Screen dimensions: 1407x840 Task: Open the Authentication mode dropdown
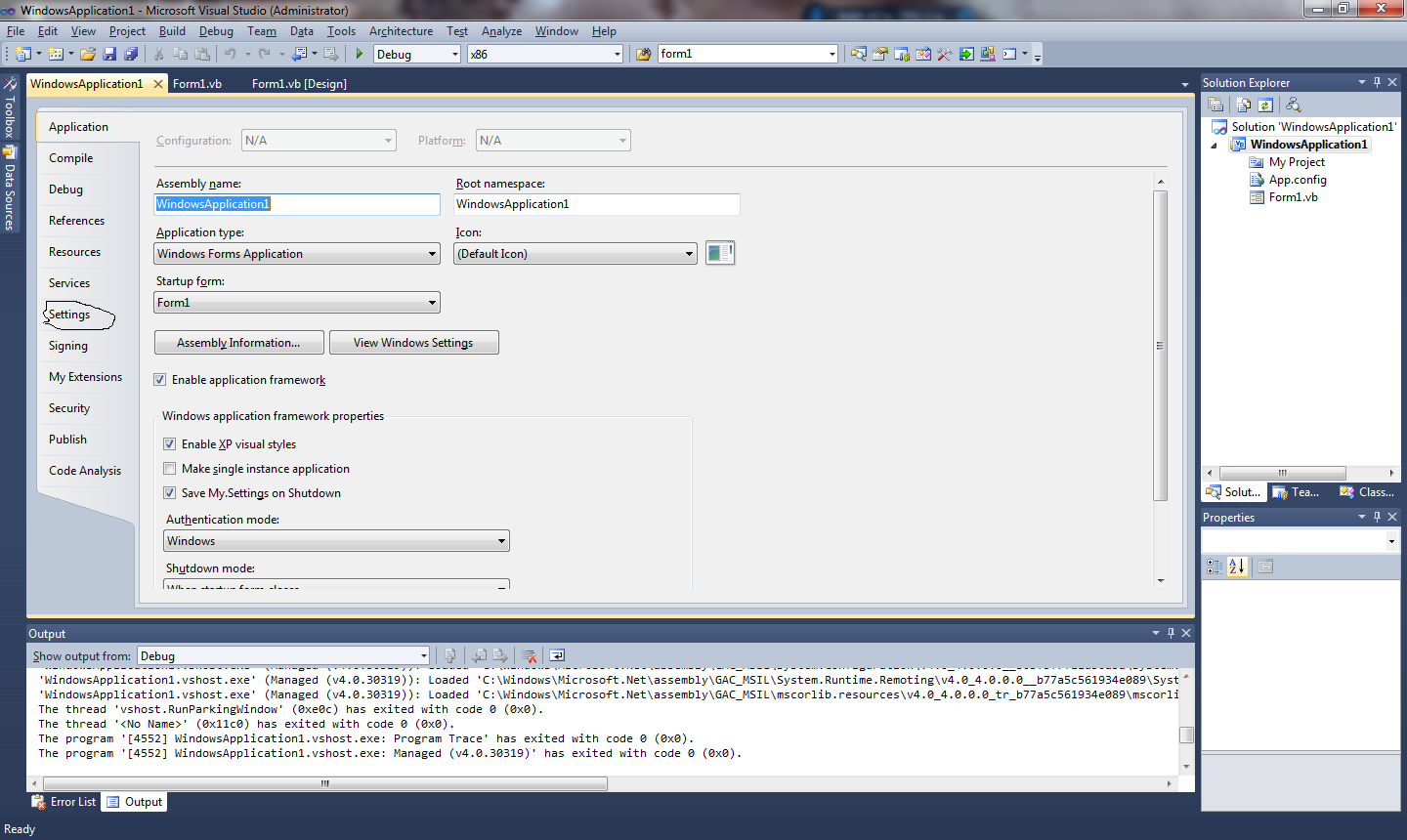tap(336, 541)
